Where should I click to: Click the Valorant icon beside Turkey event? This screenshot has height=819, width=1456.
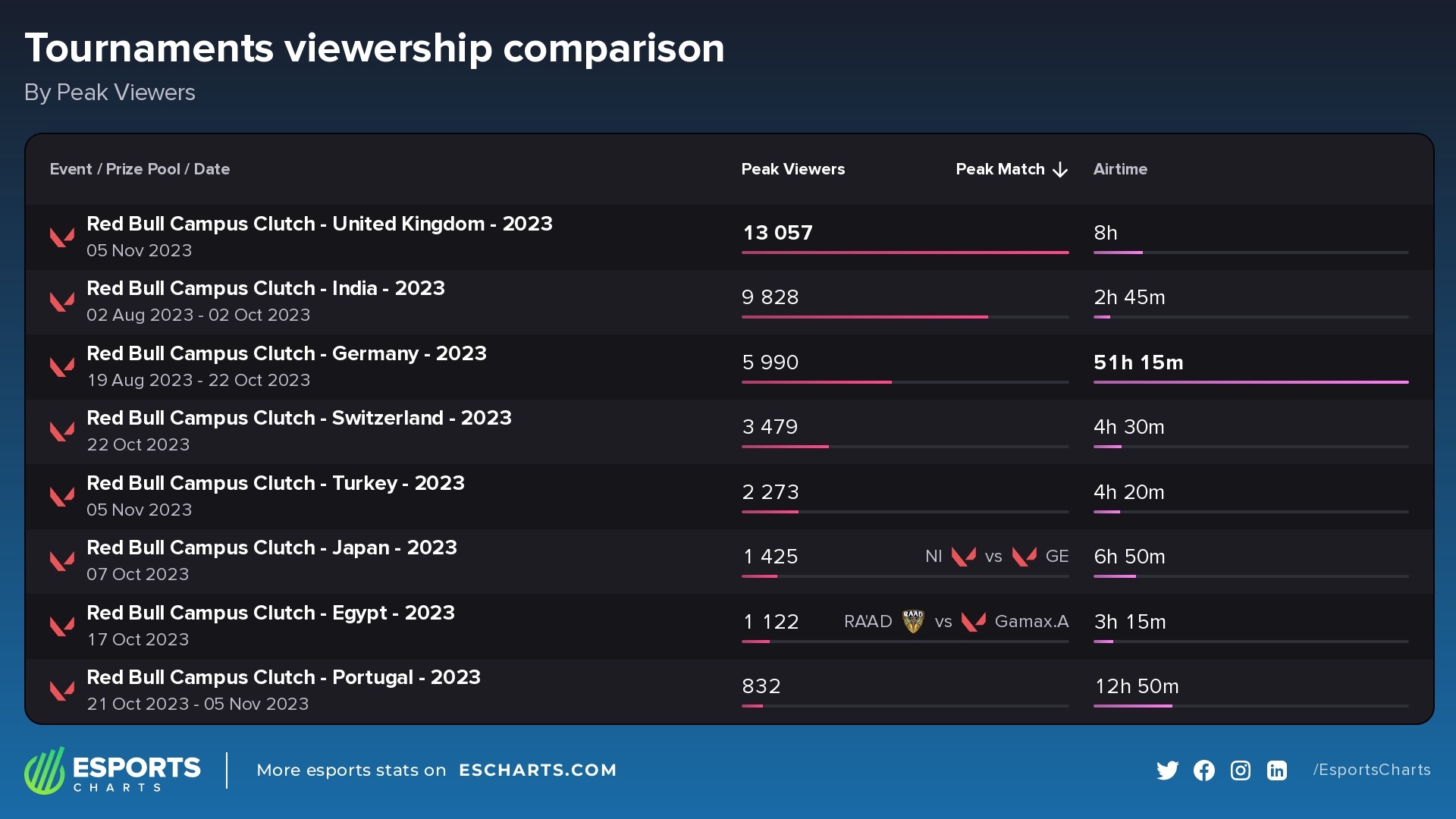(x=62, y=497)
